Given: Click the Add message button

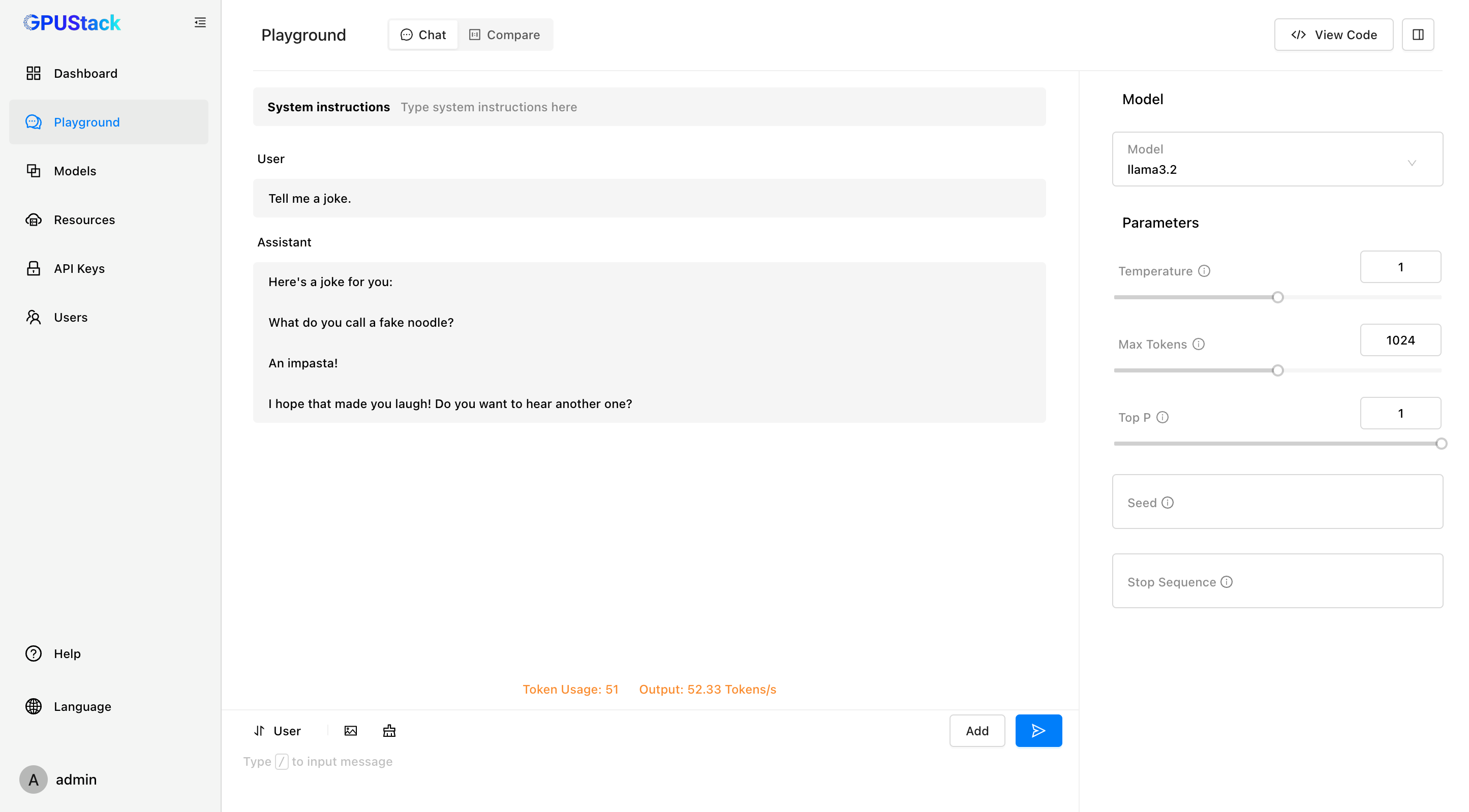Looking at the screenshot, I should (x=977, y=731).
